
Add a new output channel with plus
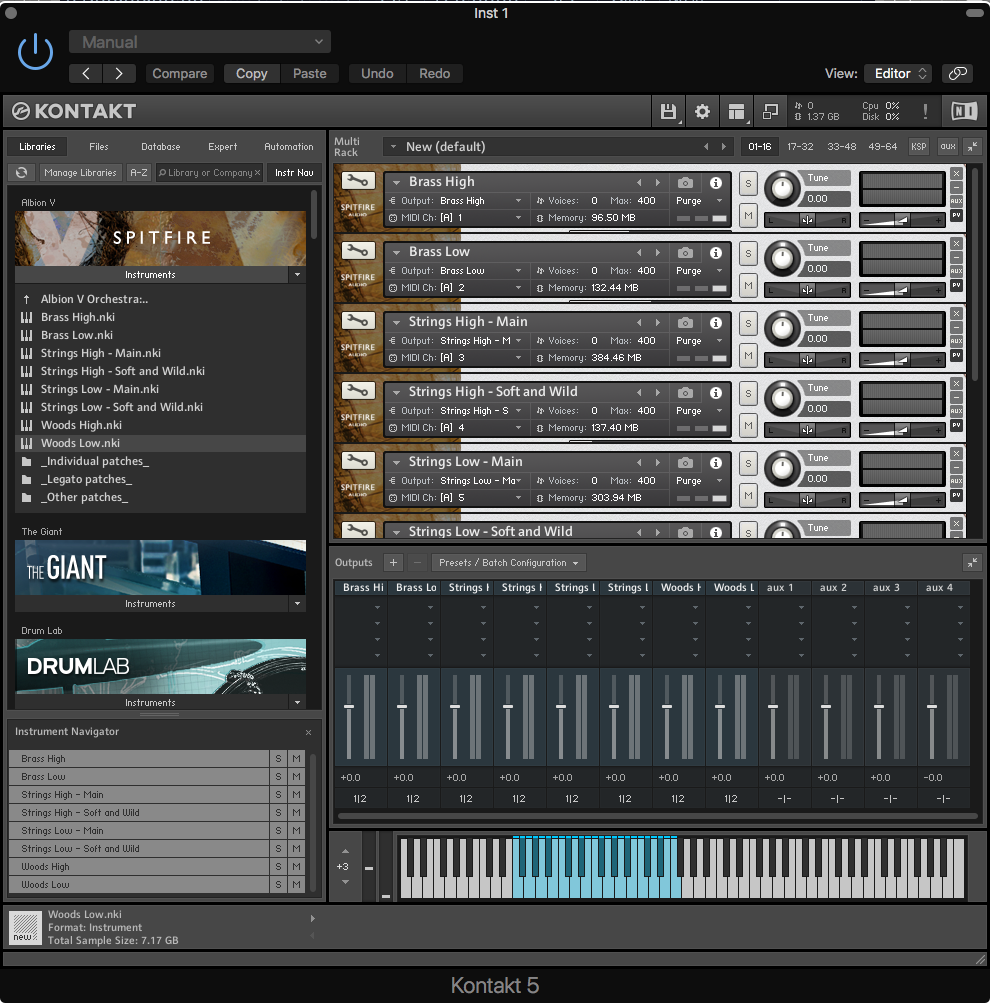393,563
